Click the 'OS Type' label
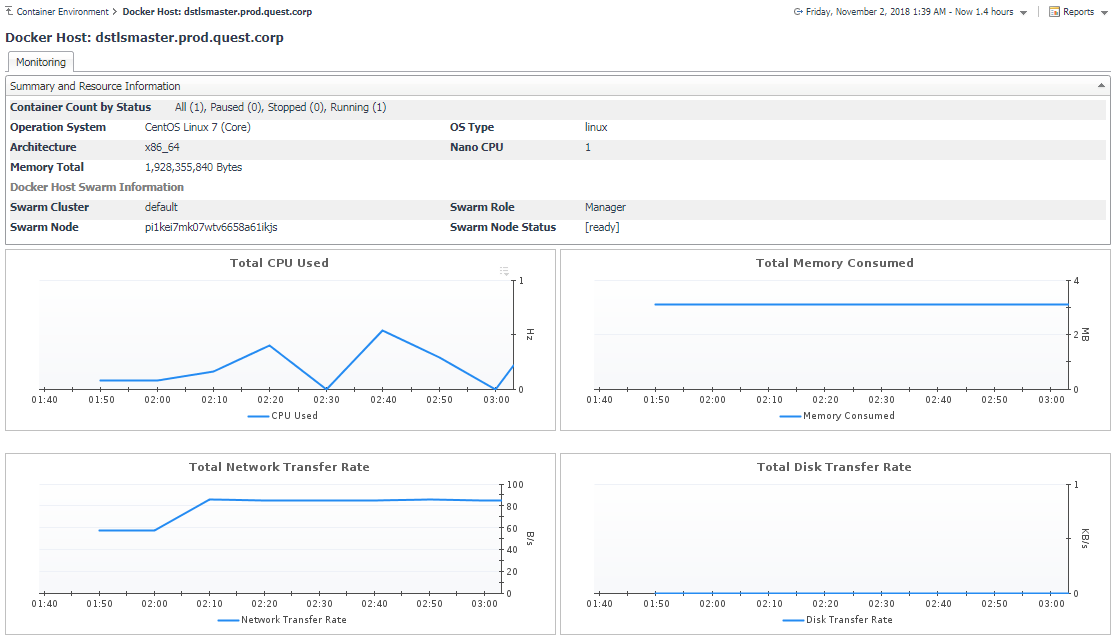Viewport: 1115px width, 639px height. (x=472, y=127)
